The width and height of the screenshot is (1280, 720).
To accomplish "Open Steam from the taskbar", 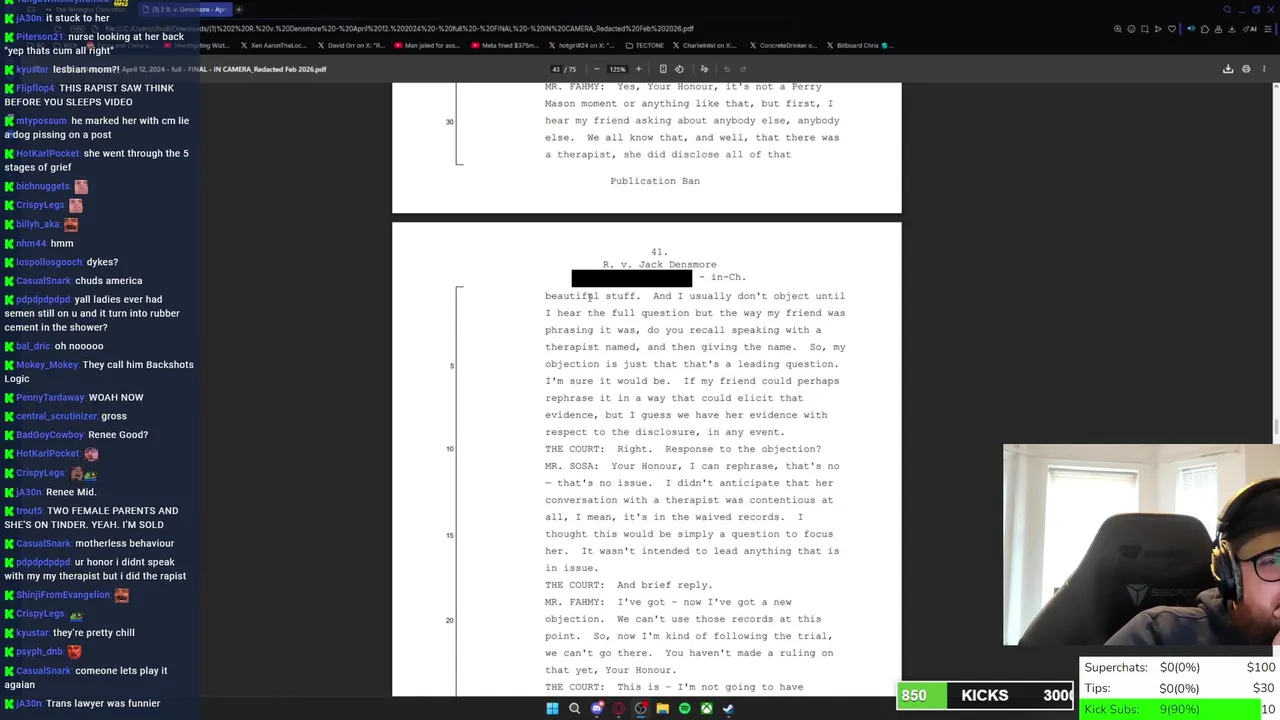I will [x=728, y=709].
